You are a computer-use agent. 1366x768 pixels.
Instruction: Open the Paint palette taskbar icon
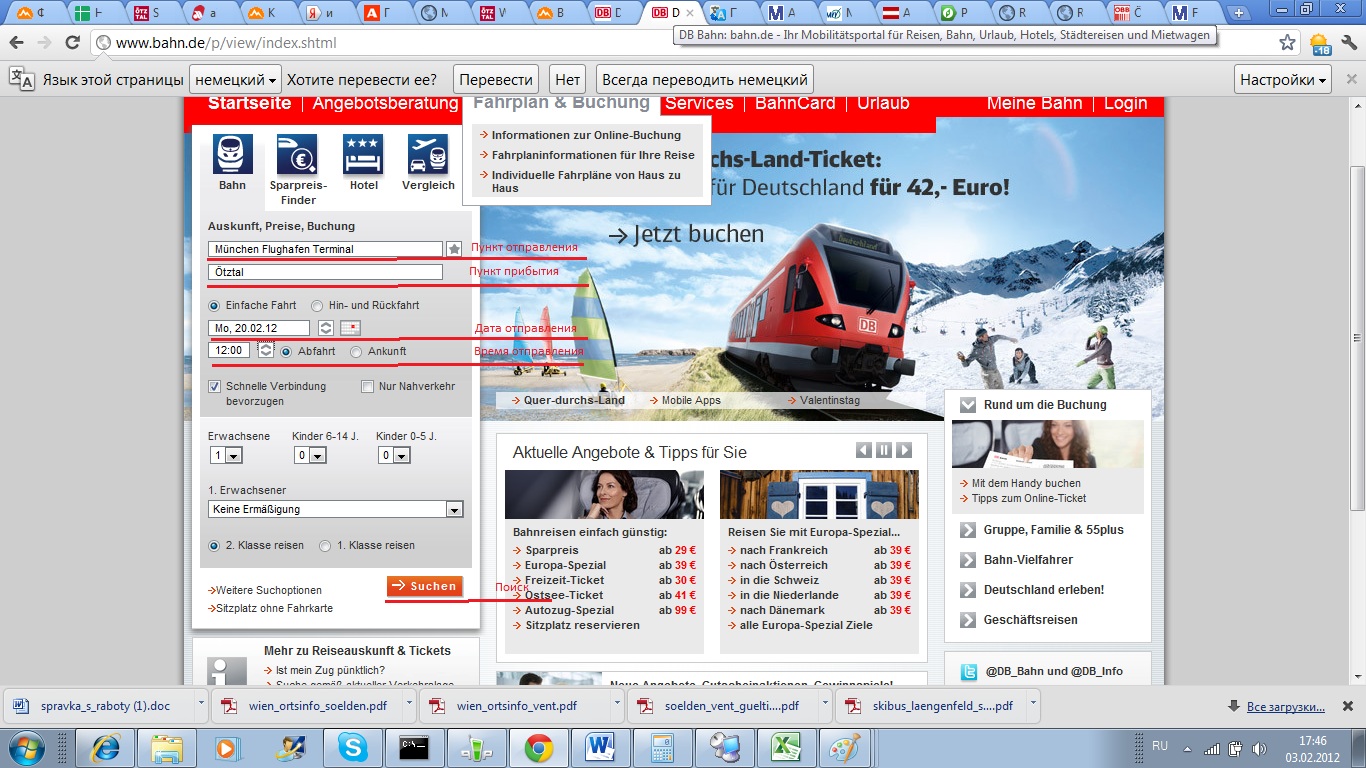coord(846,747)
